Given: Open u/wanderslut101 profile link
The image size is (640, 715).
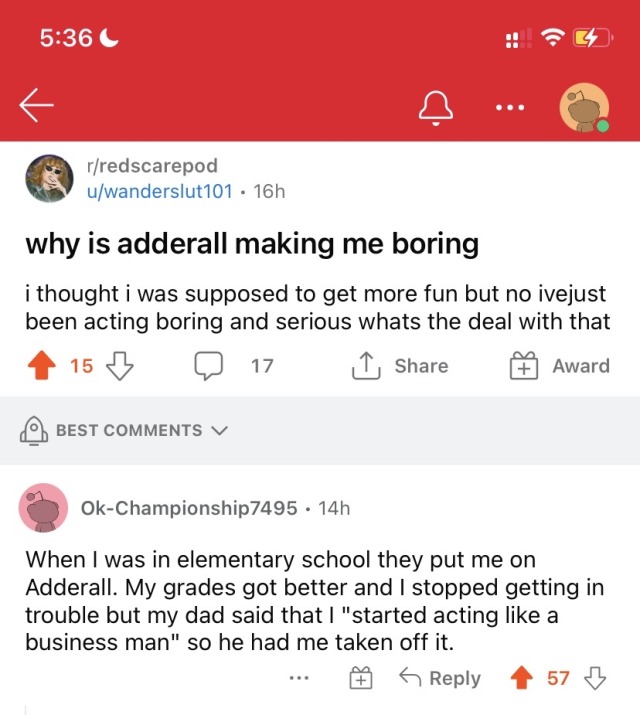Looking at the screenshot, I should [x=160, y=190].
